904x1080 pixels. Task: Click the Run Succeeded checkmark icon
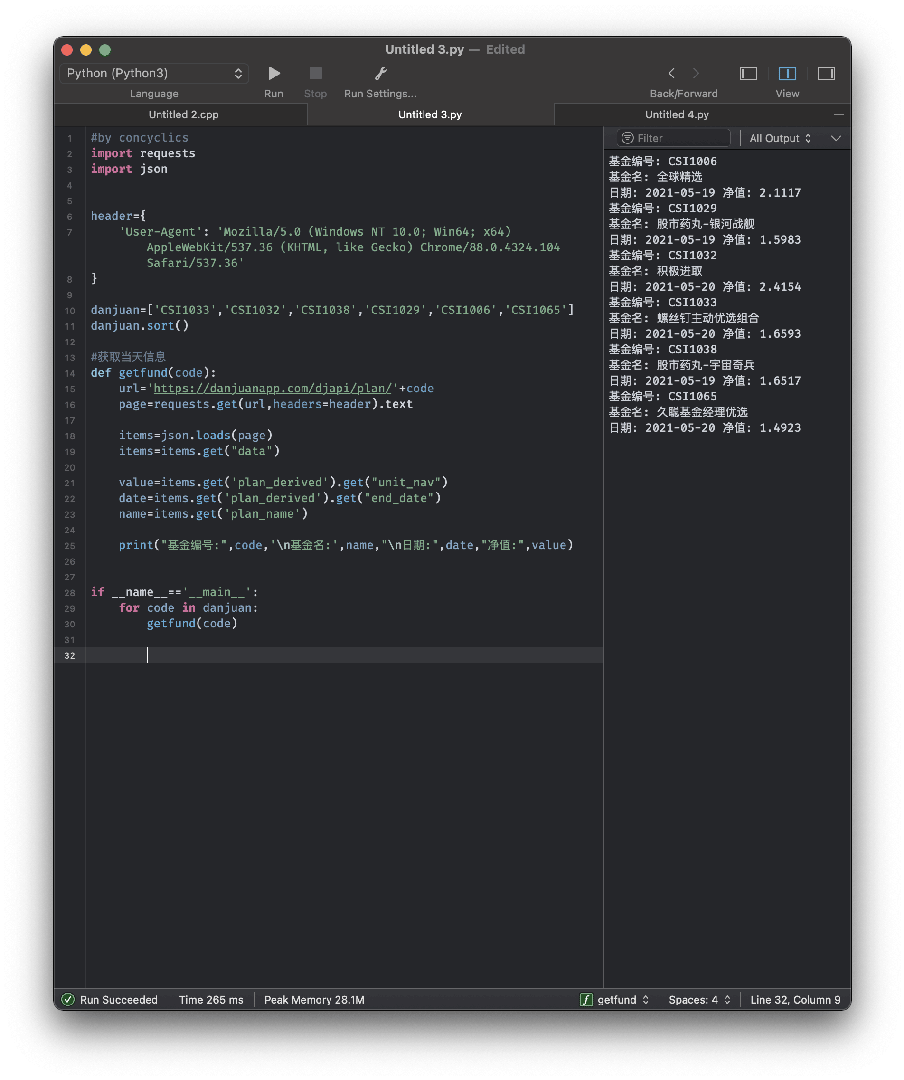tap(68, 1000)
